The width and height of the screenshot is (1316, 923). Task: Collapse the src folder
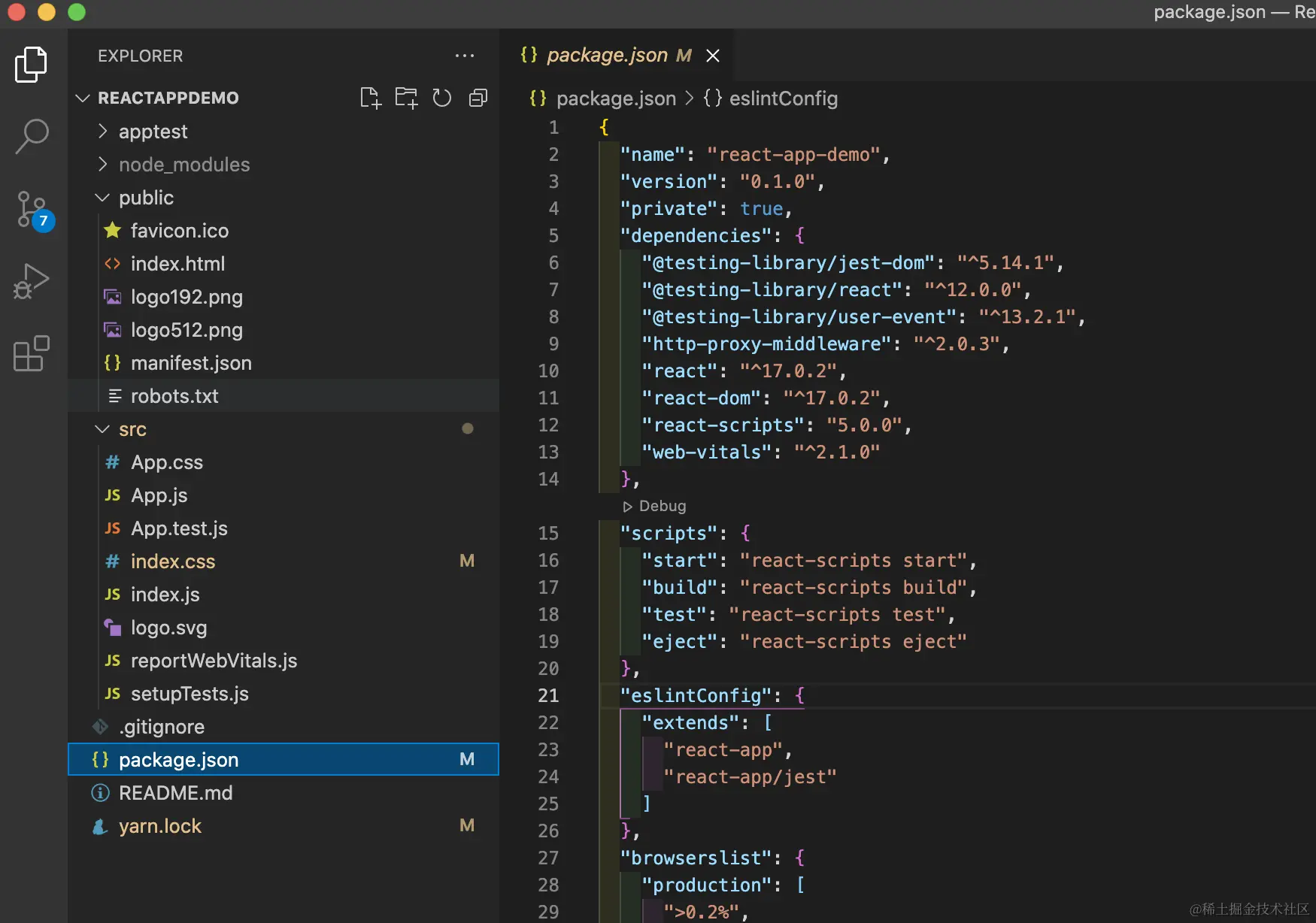point(132,429)
